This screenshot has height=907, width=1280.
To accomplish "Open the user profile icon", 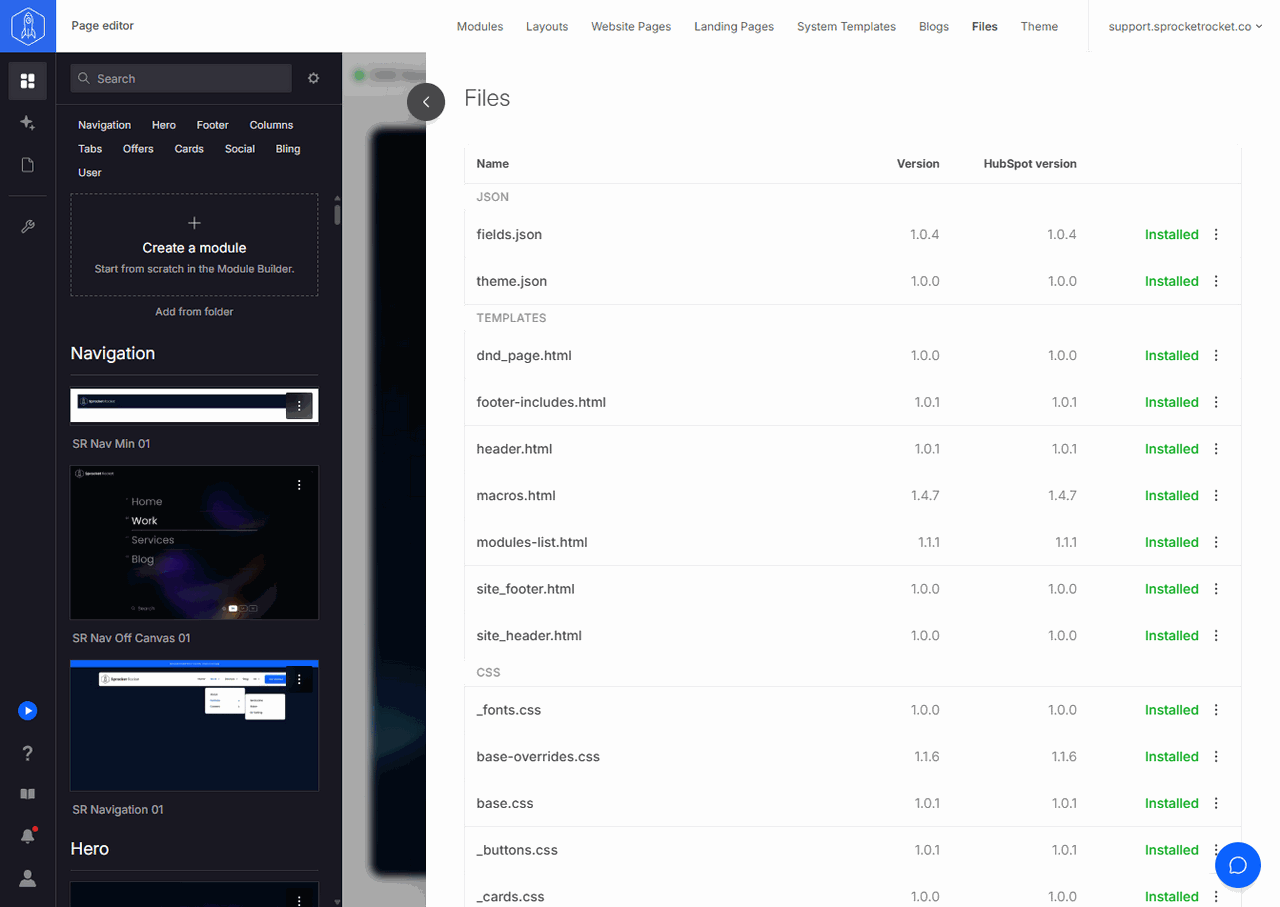I will tap(28, 878).
